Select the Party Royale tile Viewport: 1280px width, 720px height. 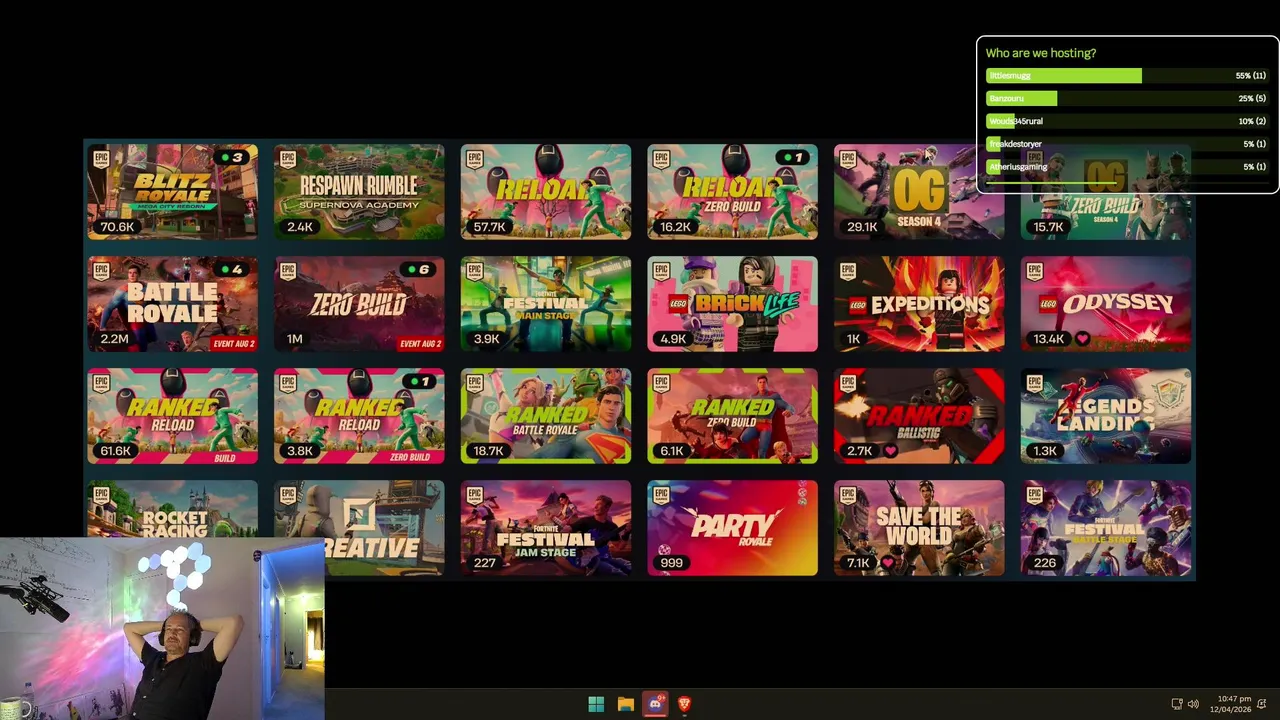732,528
